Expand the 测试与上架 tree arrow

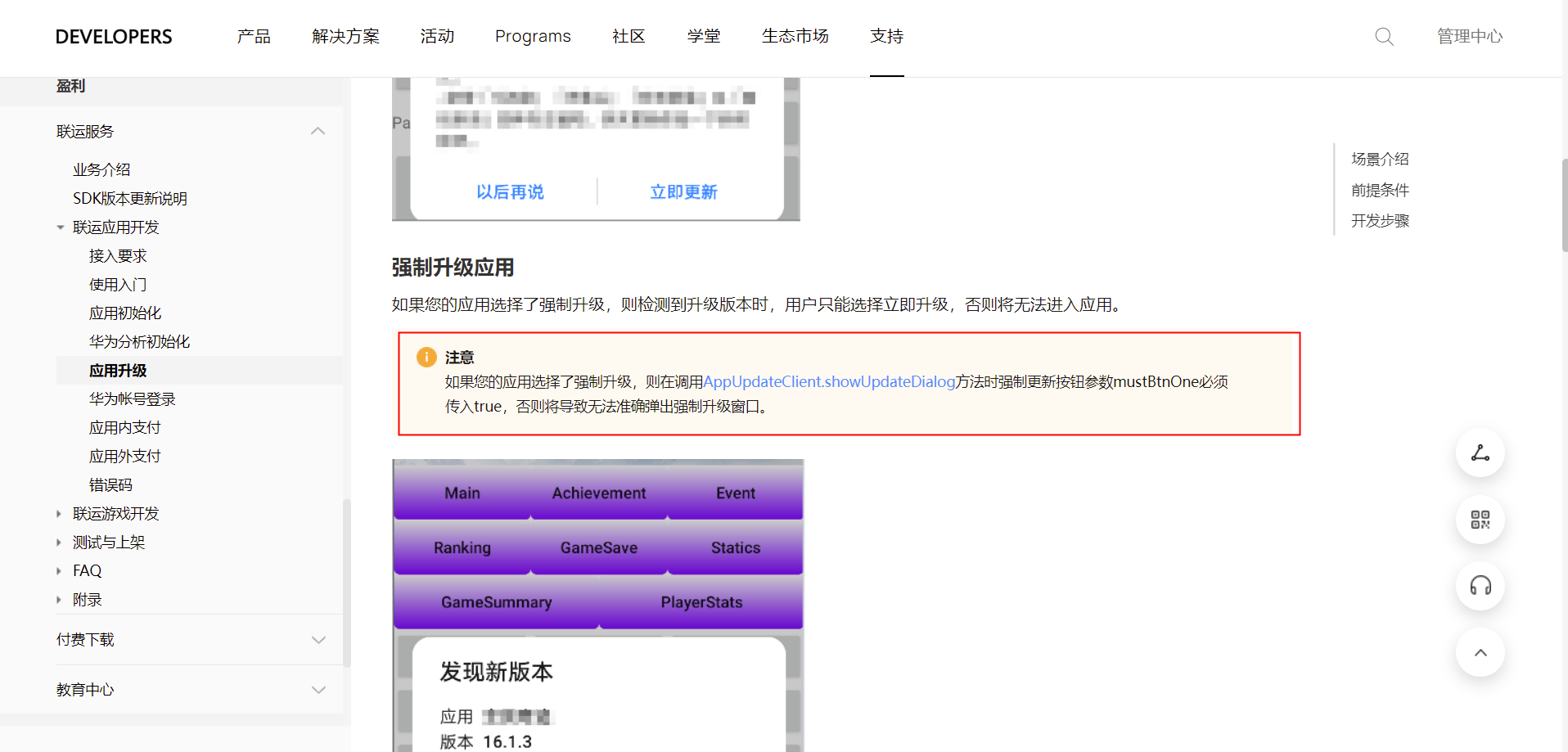click(x=59, y=543)
